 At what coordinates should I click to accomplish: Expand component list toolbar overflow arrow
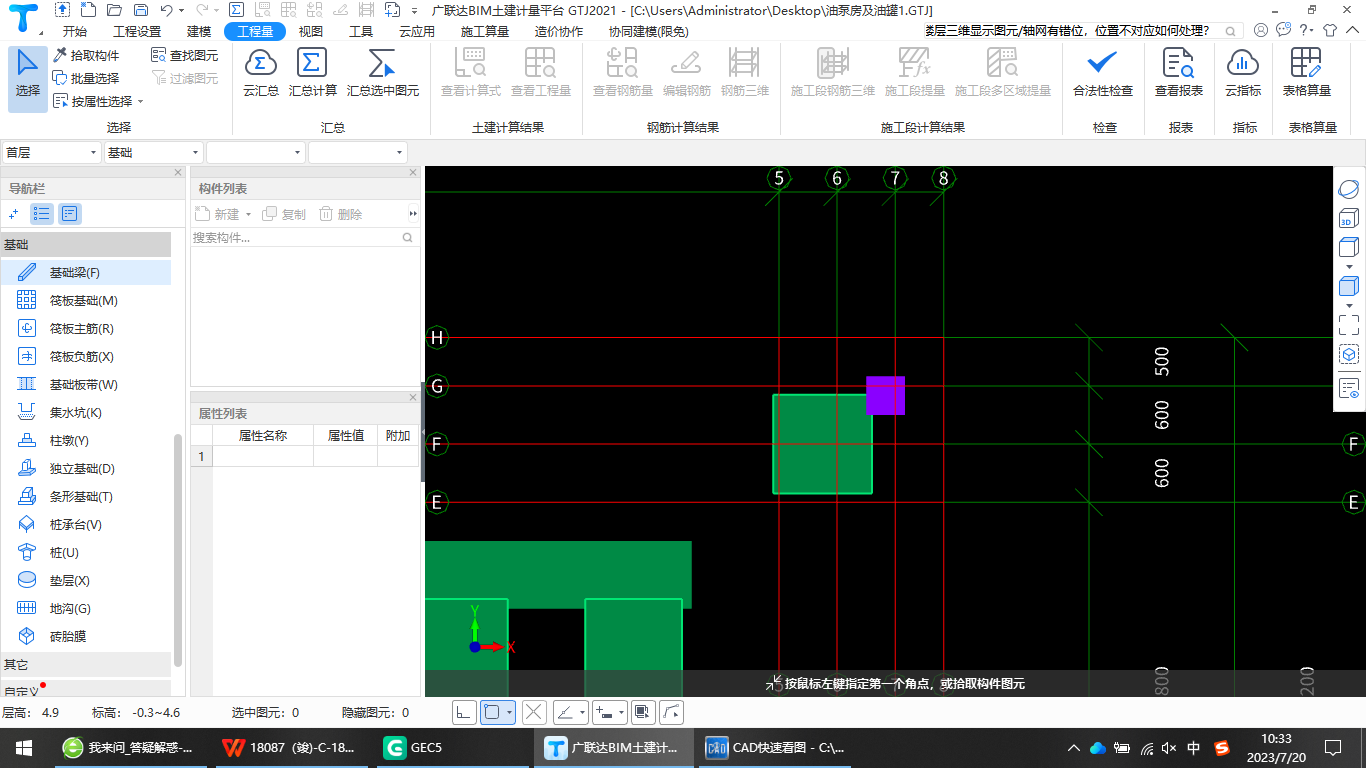point(413,214)
